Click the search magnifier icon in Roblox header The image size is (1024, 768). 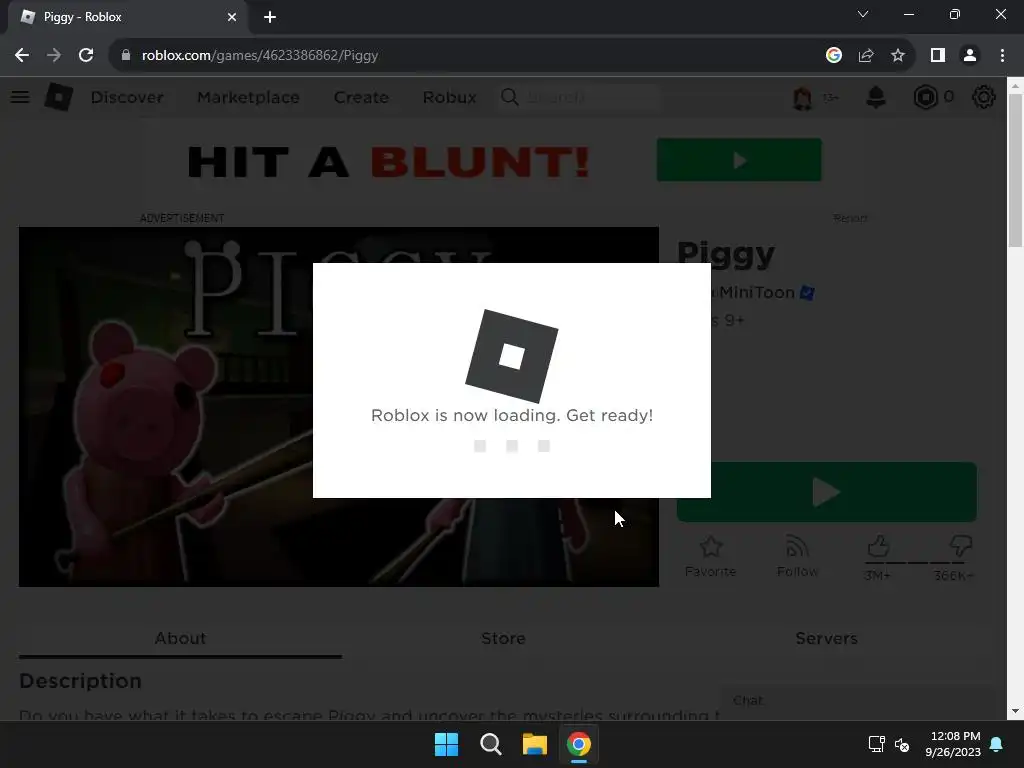509,97
